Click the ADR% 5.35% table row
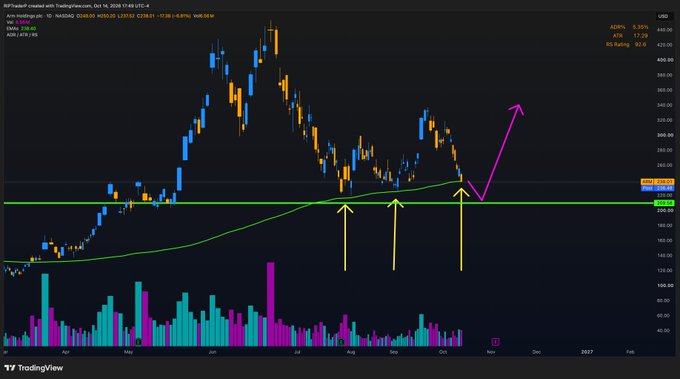Viewport: 680px width, 379px height. (629, 27)
